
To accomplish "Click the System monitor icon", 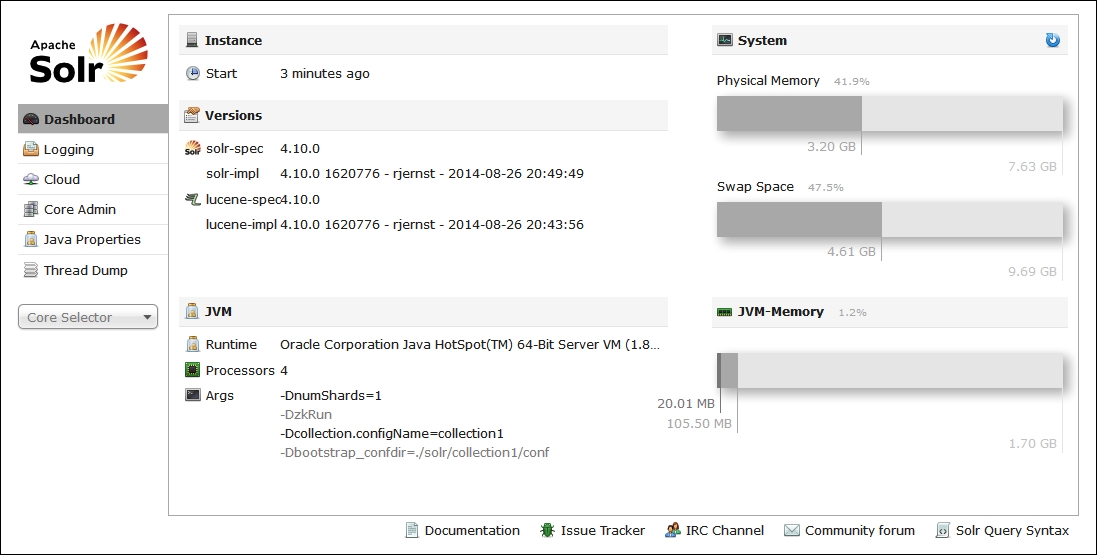I will click(725, 41).
